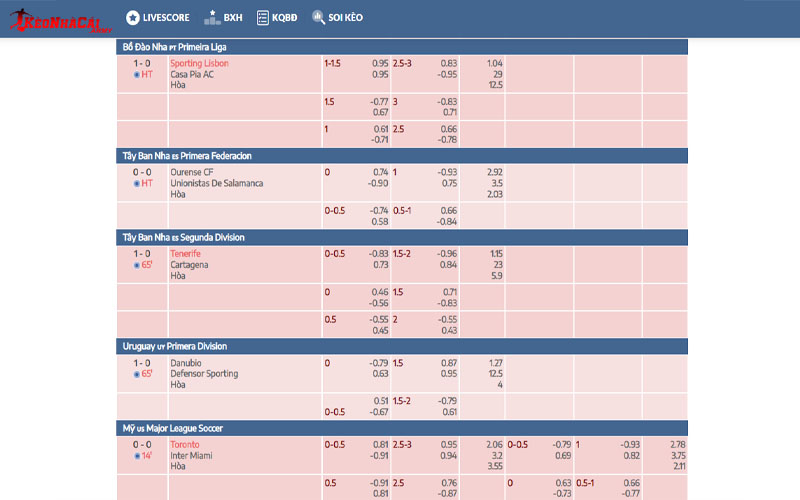The width and height of the screenshot is (800, 500).
Task: Click the Soi kèo magnifier chart icon
Action: pyautogui.click(x=318, y=18)
